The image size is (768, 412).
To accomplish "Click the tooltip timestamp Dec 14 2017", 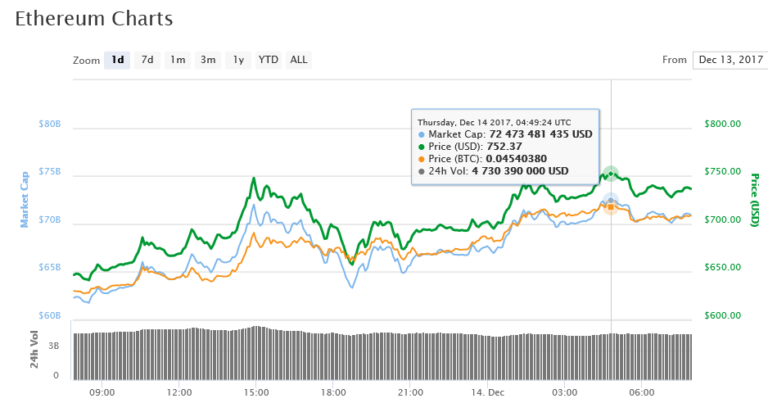I will (x=494, y=122).
